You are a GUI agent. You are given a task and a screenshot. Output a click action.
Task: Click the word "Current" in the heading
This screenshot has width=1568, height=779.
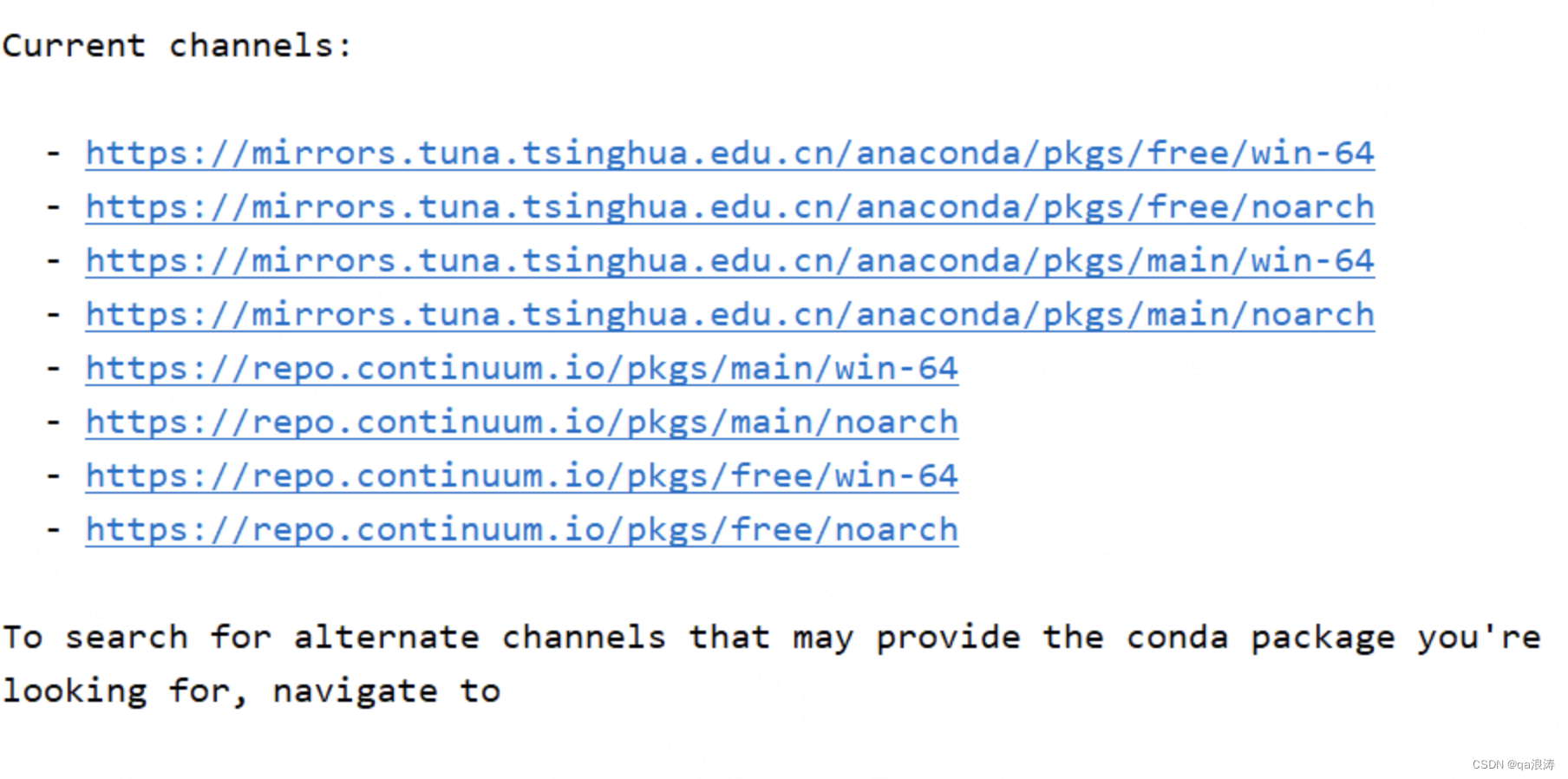pyautogui.click(x=74, y=46)
